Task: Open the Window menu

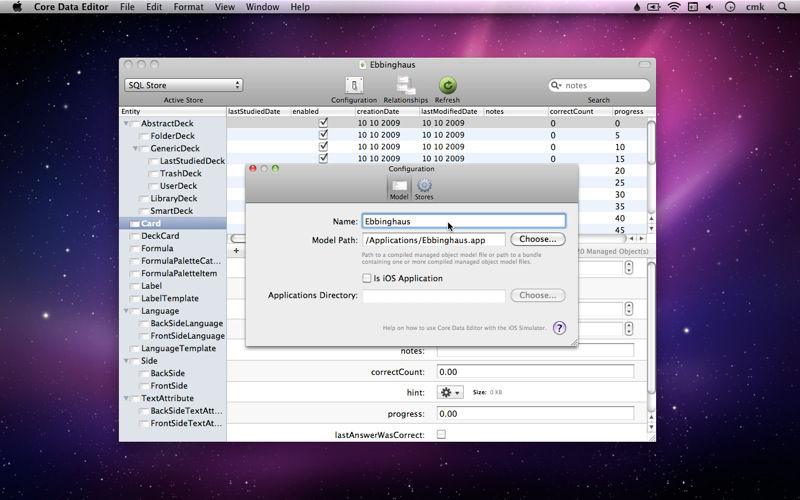Action: click(262, 7)
